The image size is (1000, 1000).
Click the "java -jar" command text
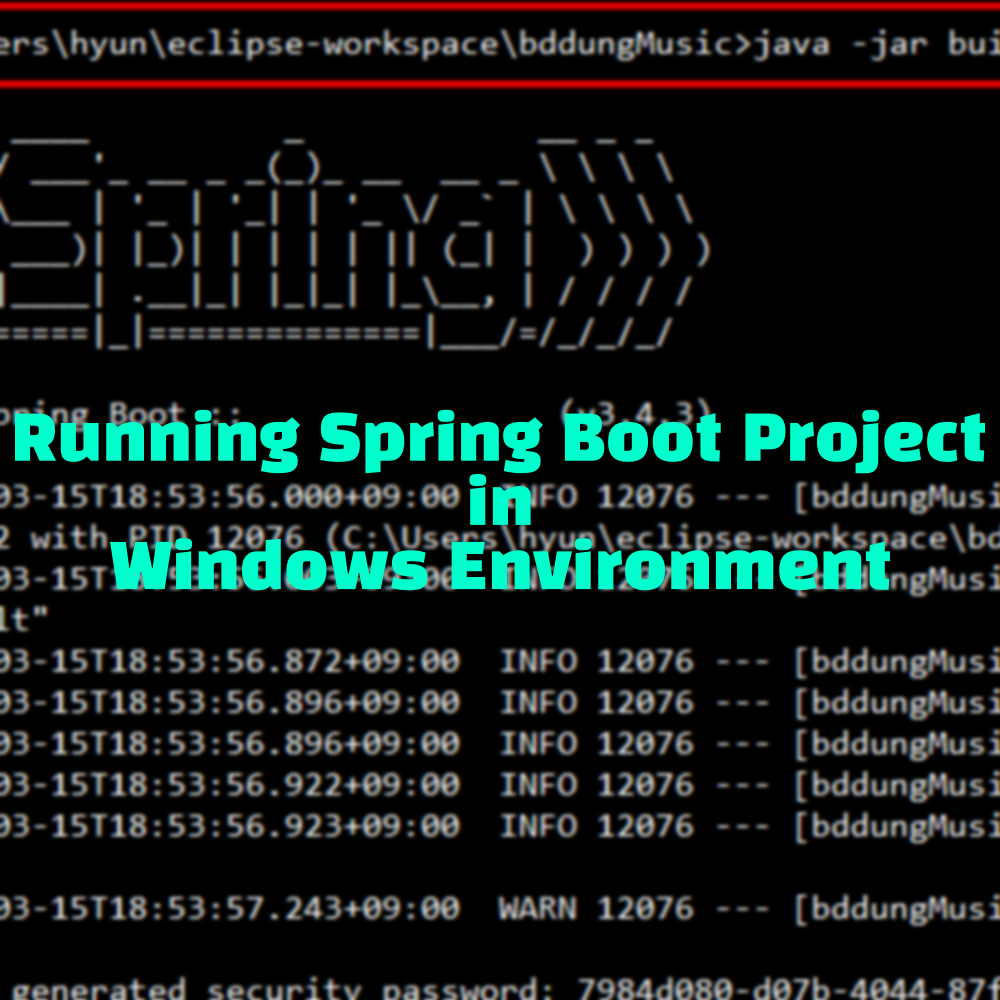[x=842, y=46]
